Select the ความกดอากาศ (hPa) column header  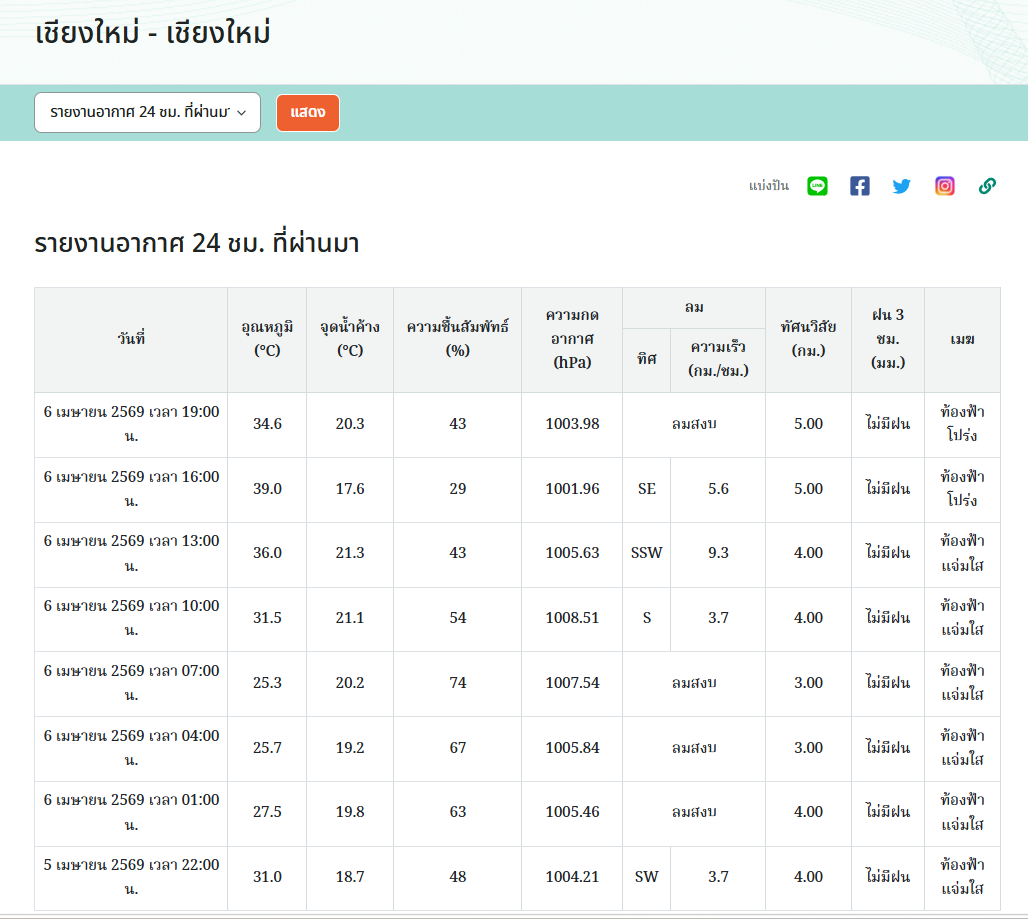(572, 340)
